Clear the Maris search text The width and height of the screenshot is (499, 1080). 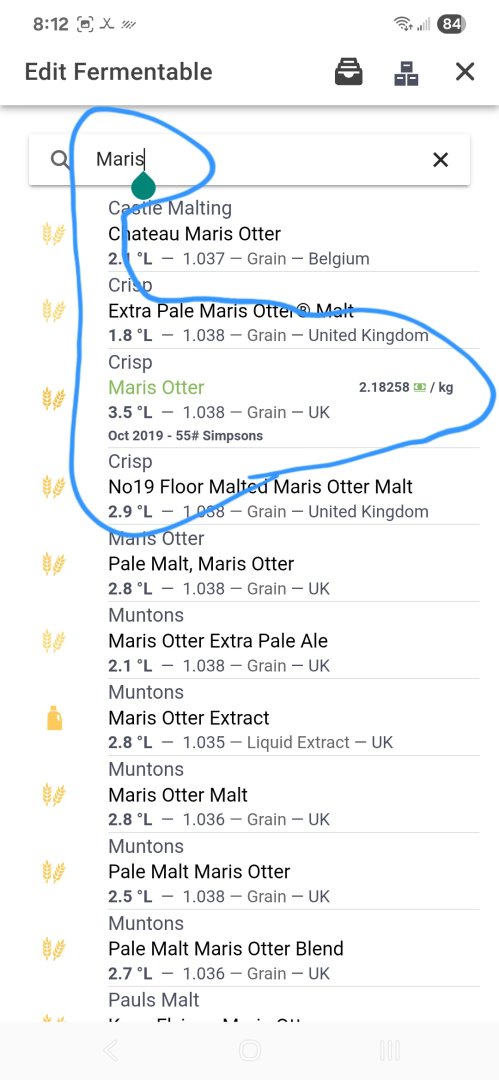(x=440, y=160)
